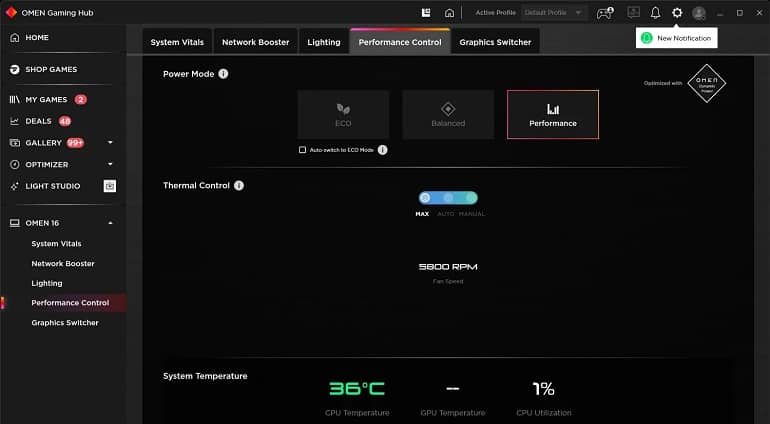Minimize the OMEN Gaming Hub window
770x424 pixels.
(x=720, y=13)
